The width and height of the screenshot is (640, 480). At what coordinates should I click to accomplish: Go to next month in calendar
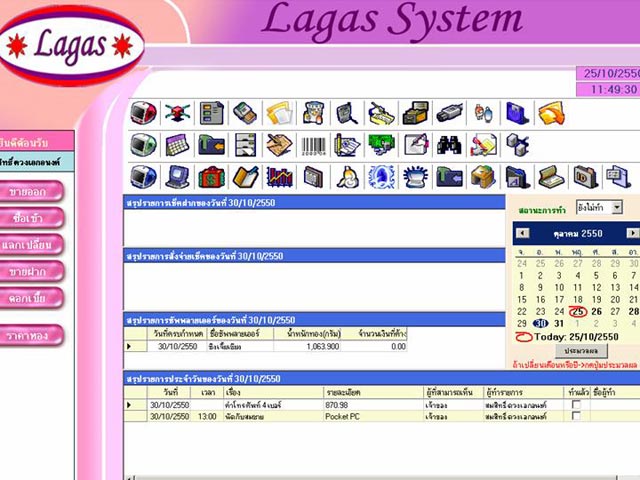(633, 233)
